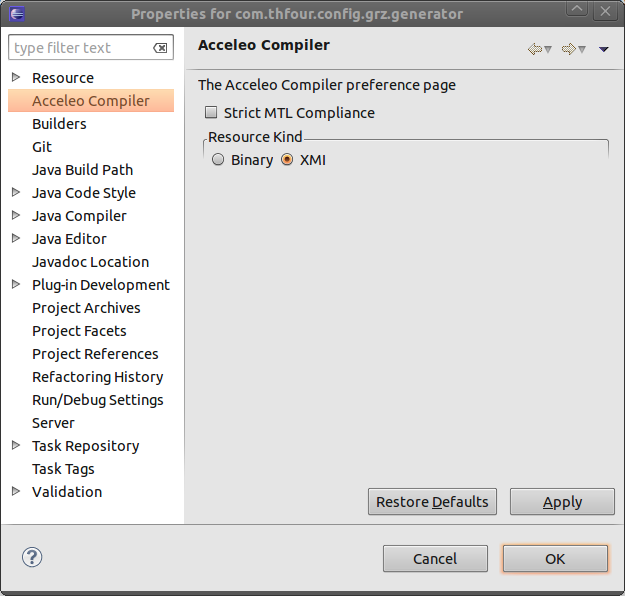Click the Apply button
The height and width of the screenshot is (596, 625).
pos(562,502)
